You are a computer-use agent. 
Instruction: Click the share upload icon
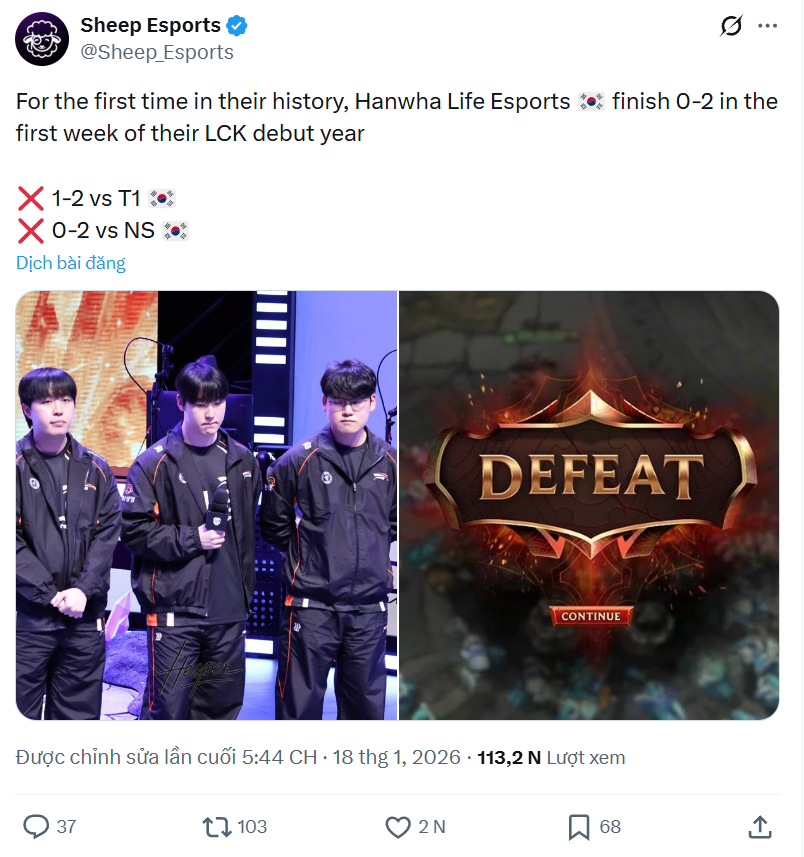pyautogui.click(x=760, y=826)
